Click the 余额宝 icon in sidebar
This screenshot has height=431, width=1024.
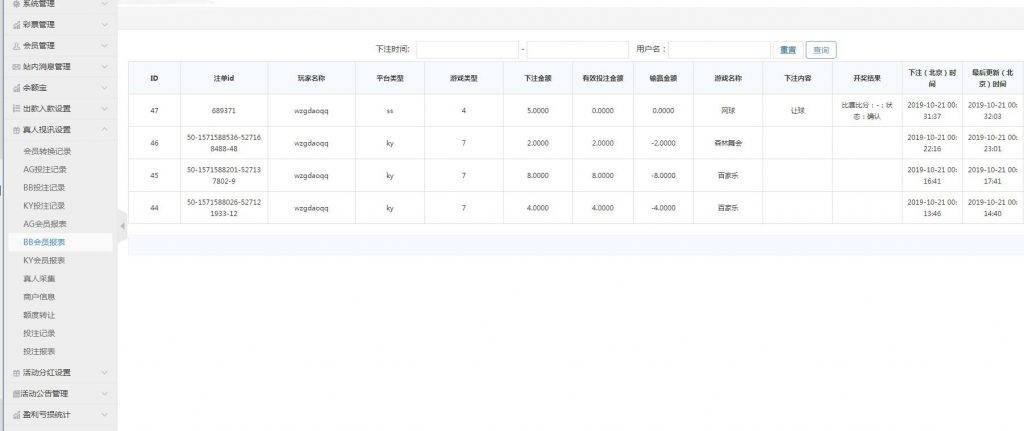coord(16,87)
